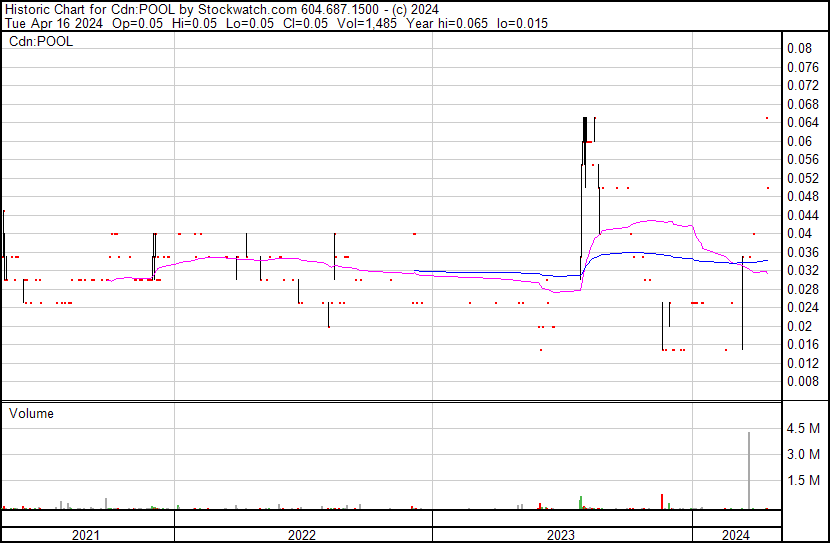Click the 'Vol=1,485' volume value
830x543 pixels.
pos(367,23)
